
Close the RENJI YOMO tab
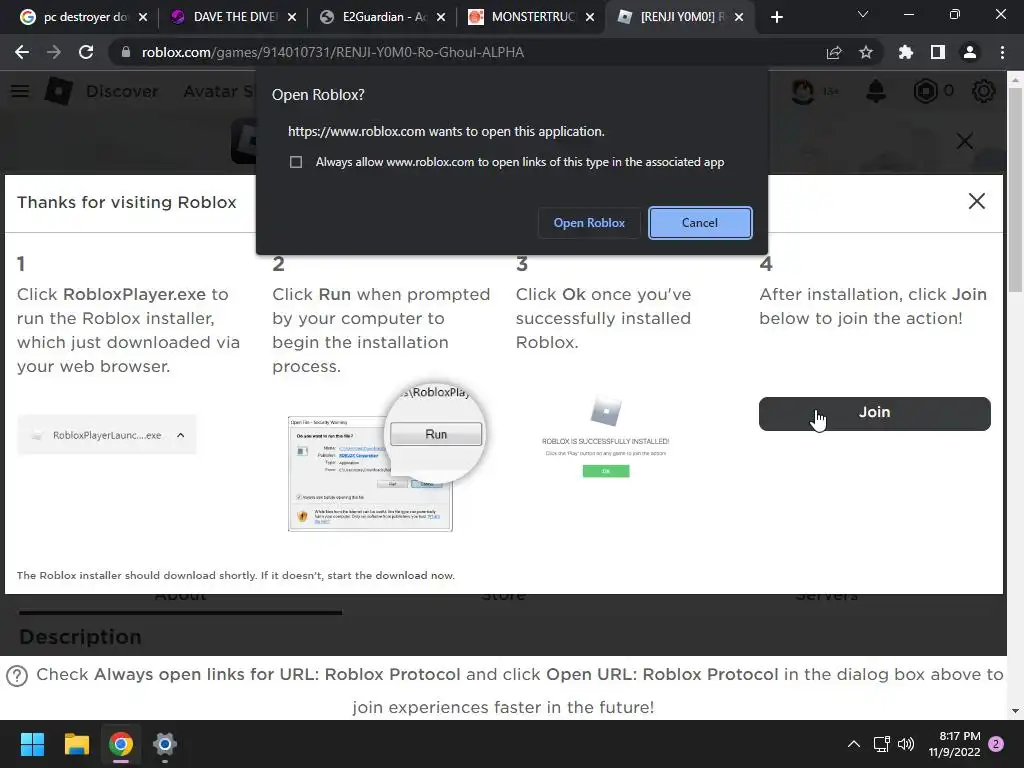(x=739, y=18)
